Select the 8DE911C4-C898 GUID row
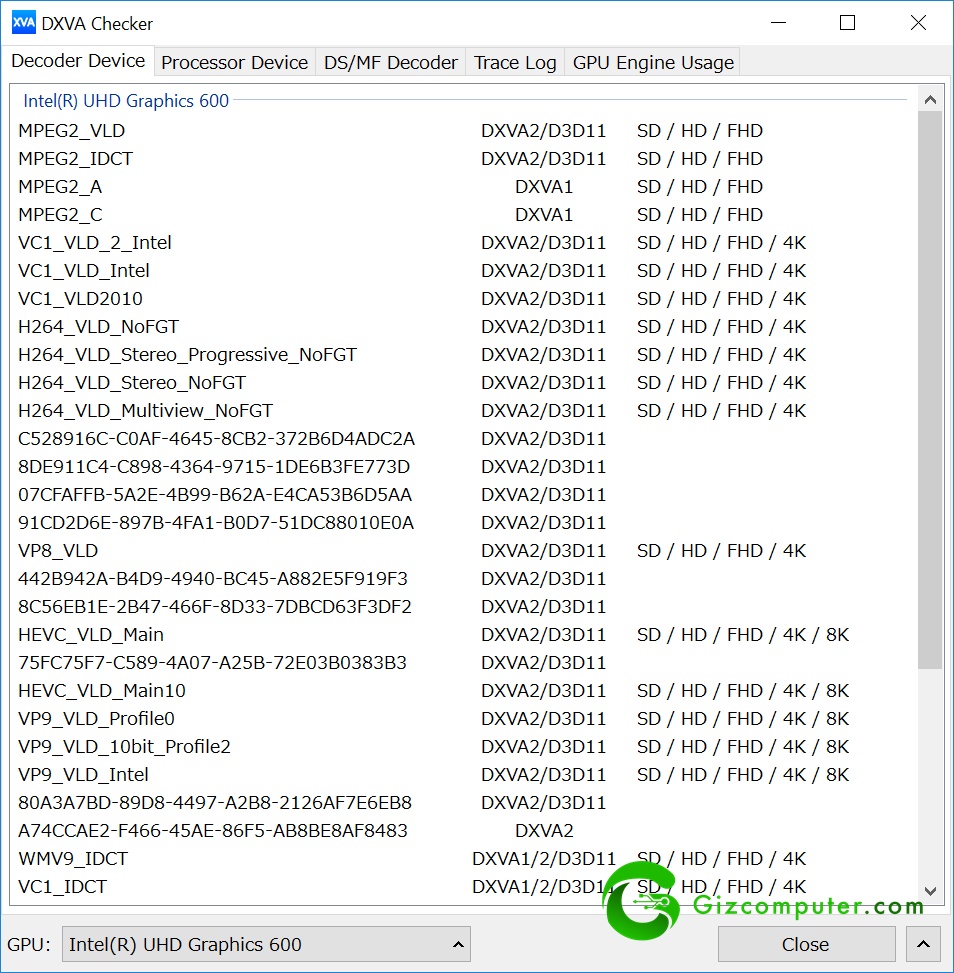 pos(462,467)
